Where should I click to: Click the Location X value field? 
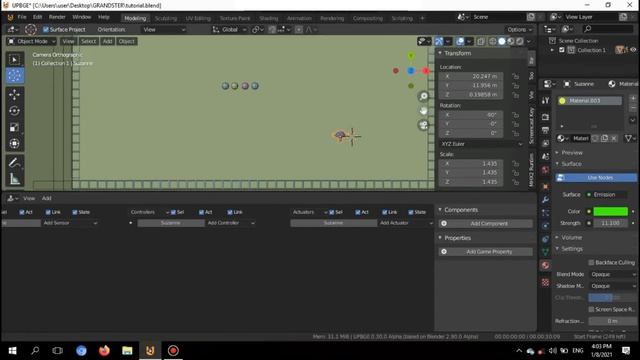click(471, 76)
